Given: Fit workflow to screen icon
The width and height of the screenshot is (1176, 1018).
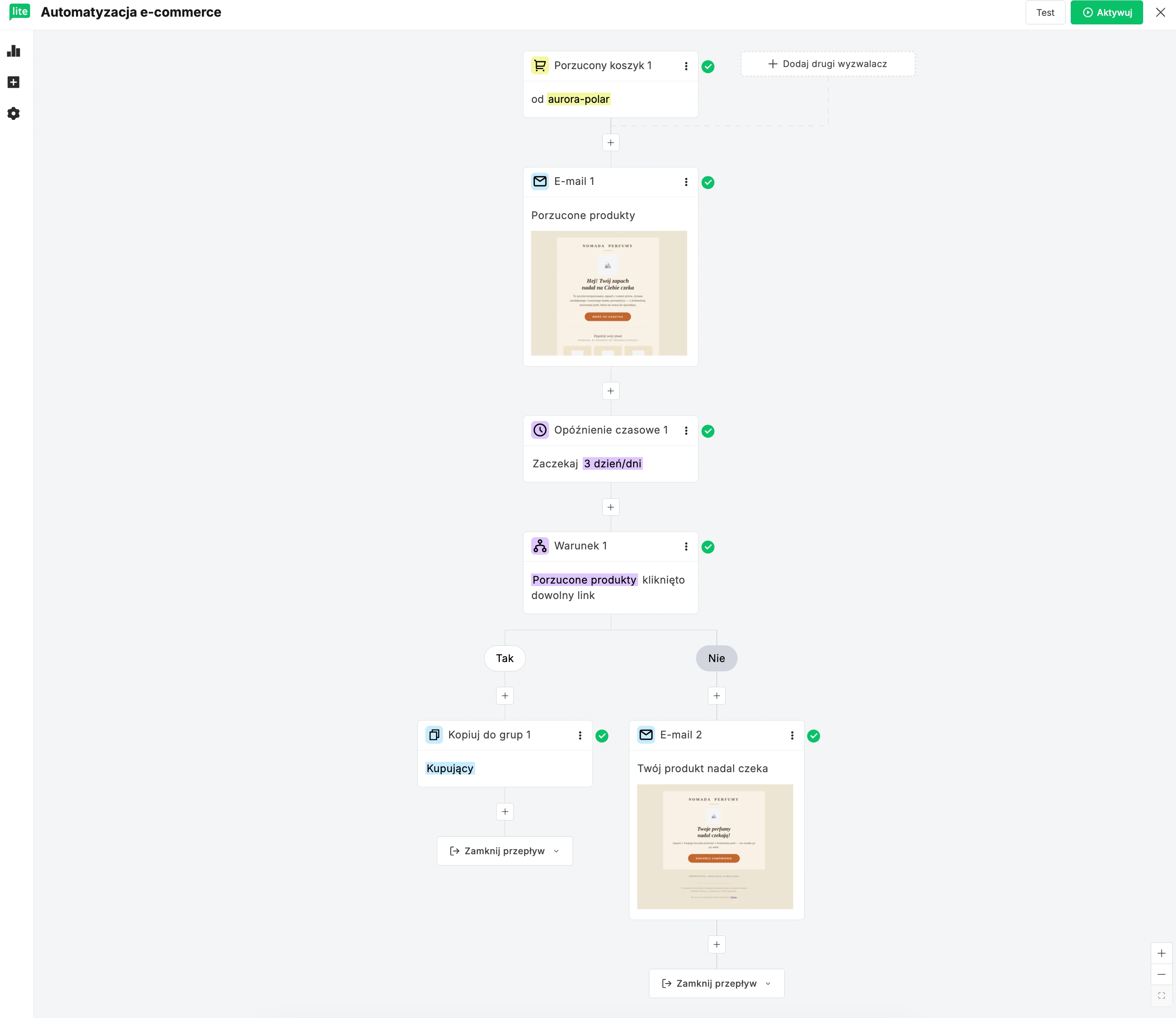Looking at the screenshot, I should 1161,996.
